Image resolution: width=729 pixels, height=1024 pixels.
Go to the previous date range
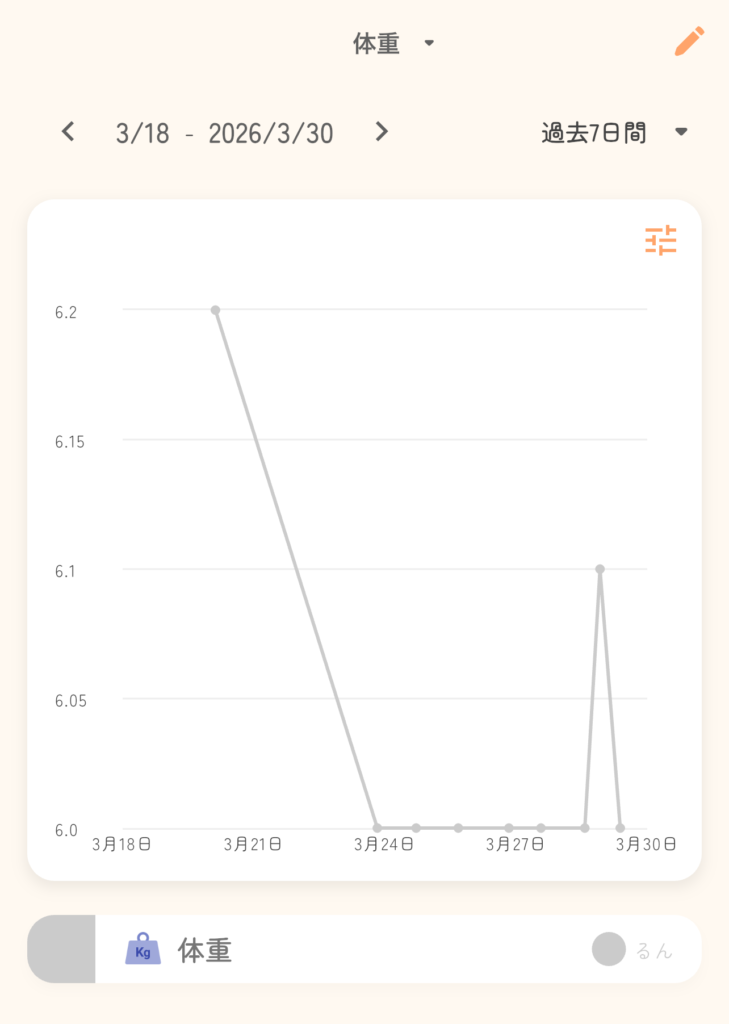(68, 132)
